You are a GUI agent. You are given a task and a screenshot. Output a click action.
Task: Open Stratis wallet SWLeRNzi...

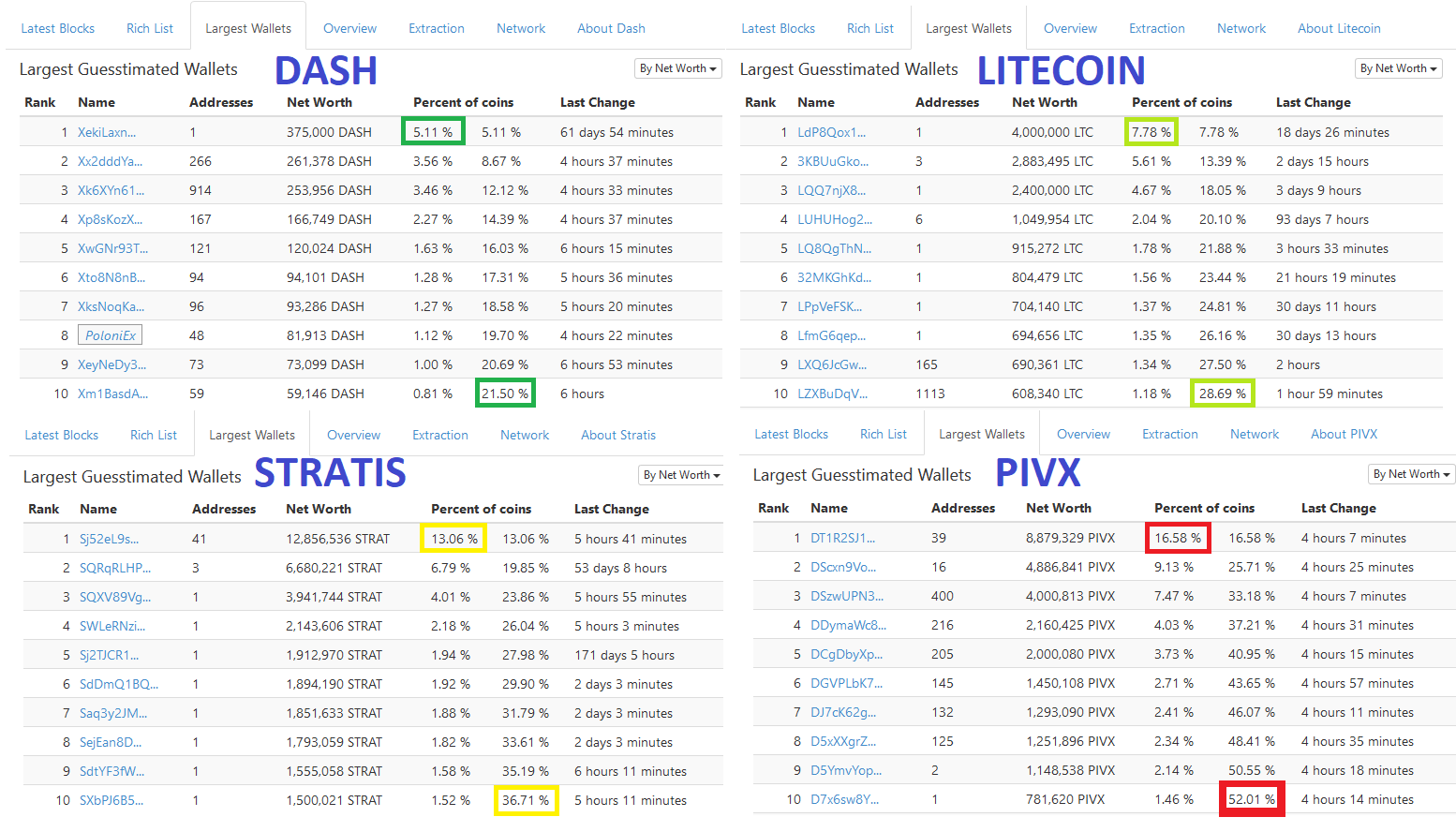point(112,626)
